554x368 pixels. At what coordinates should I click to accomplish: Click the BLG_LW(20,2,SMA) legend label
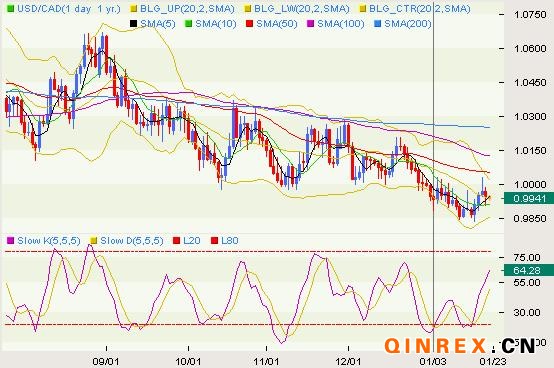click(302, 9)
